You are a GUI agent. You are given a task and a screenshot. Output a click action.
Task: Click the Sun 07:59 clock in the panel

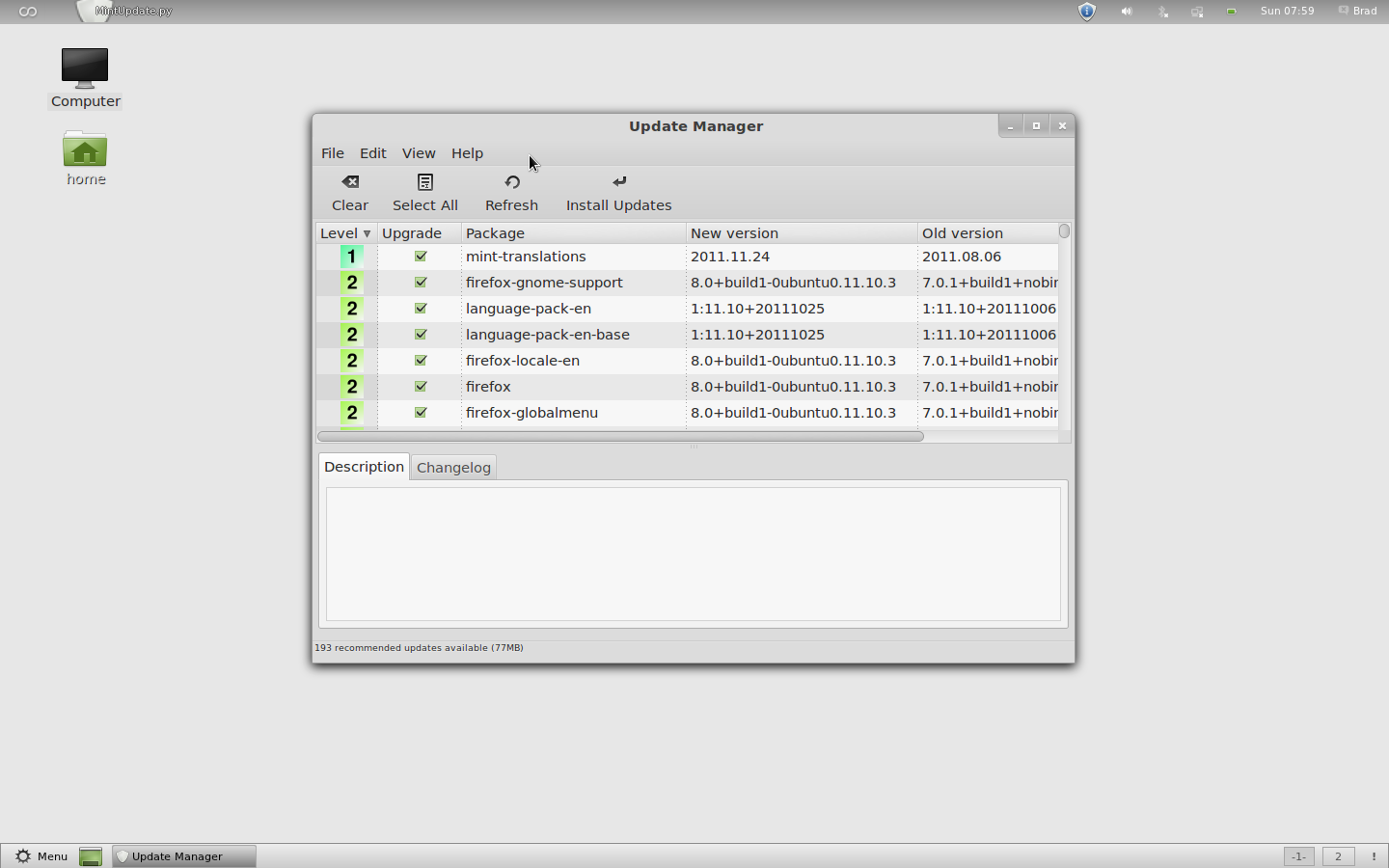pos(1287,12)
